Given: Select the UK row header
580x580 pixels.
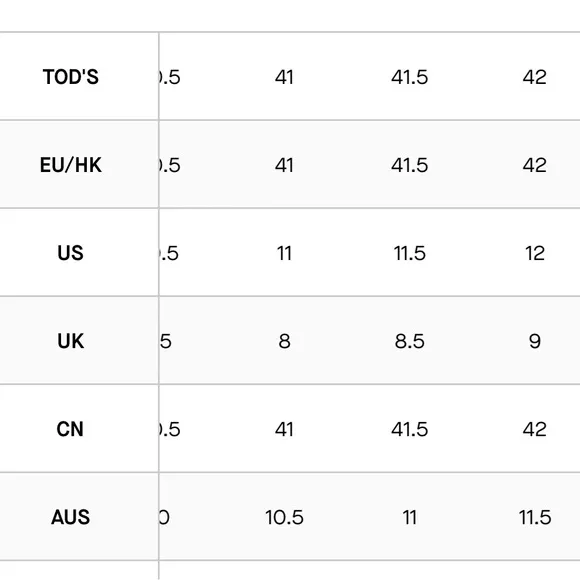Looking at the screenshot, I should coord(71,341).
